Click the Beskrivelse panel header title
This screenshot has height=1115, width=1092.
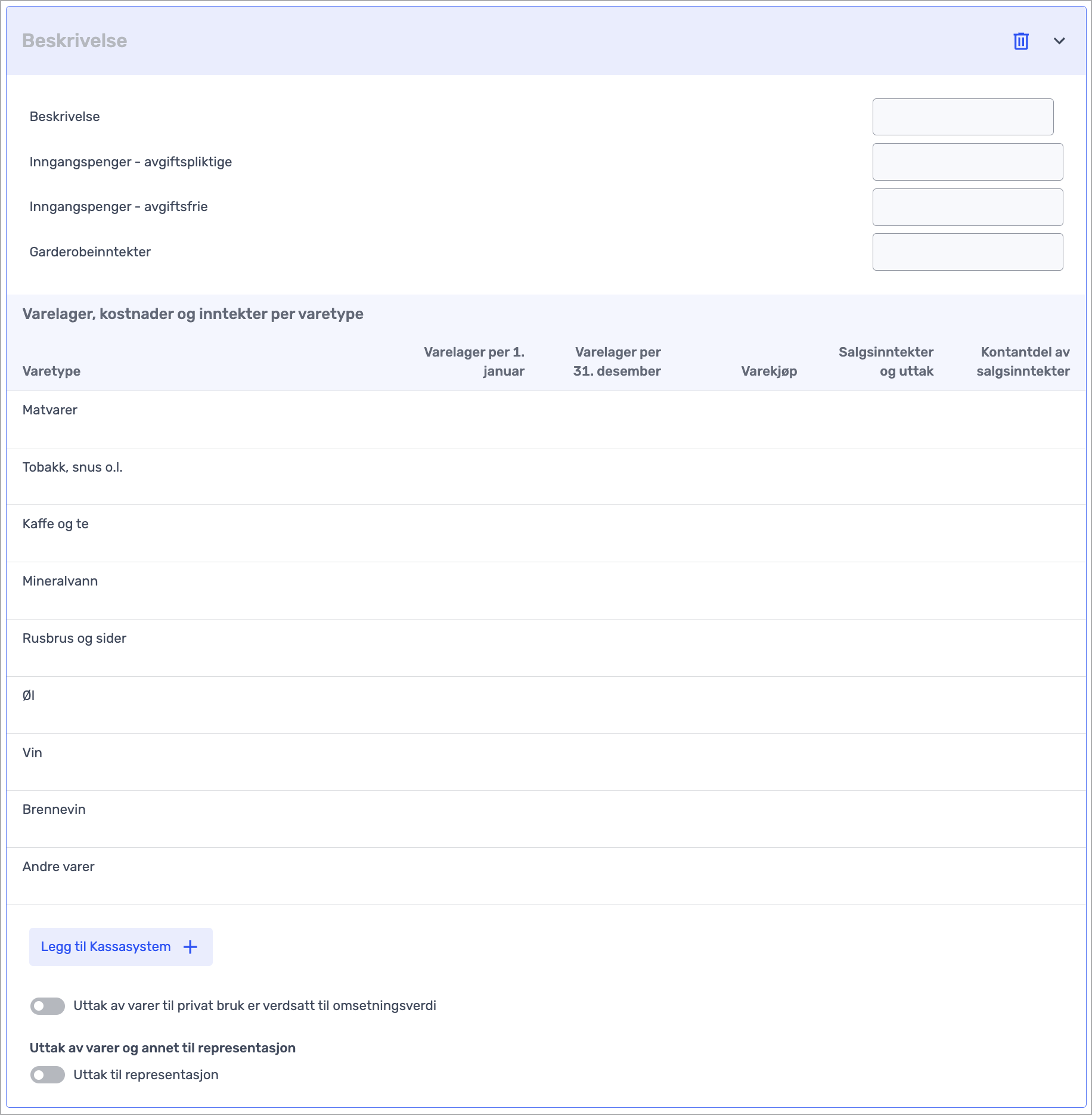(75, 41)
